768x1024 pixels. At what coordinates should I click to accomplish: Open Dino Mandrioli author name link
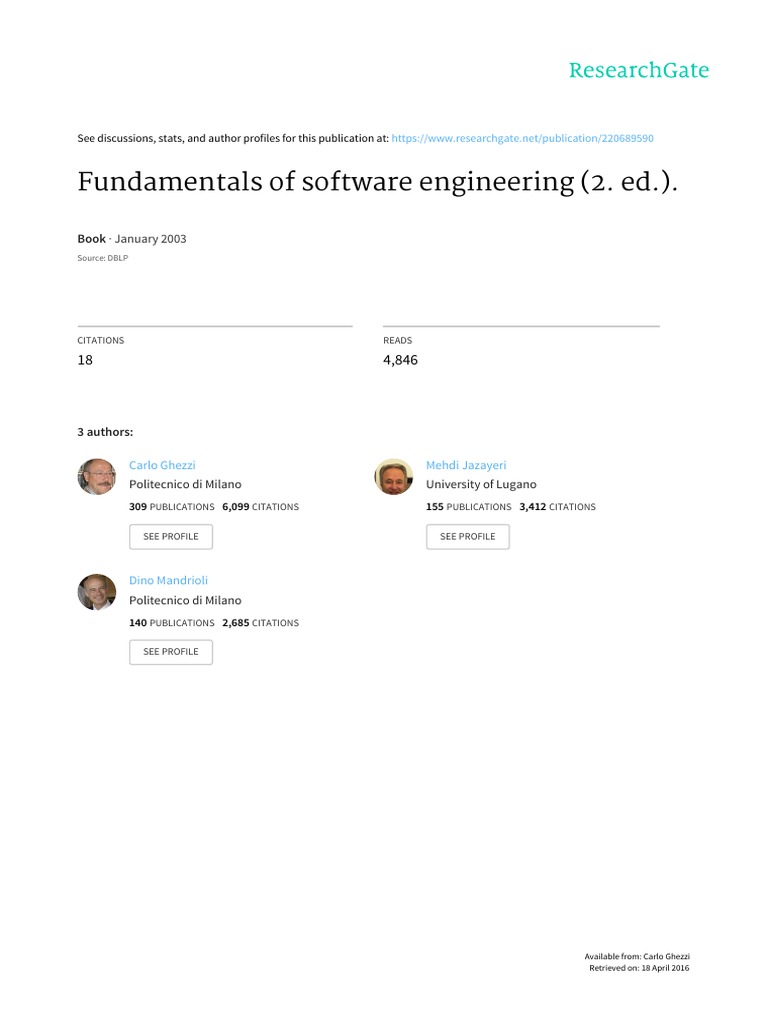[168, 580]
